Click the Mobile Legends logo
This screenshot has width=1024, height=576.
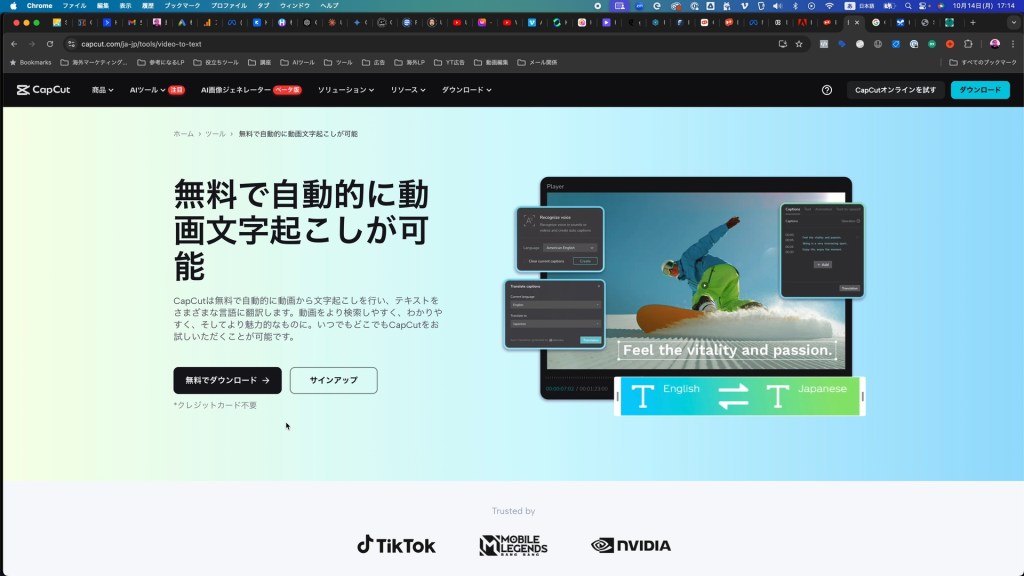515,545
